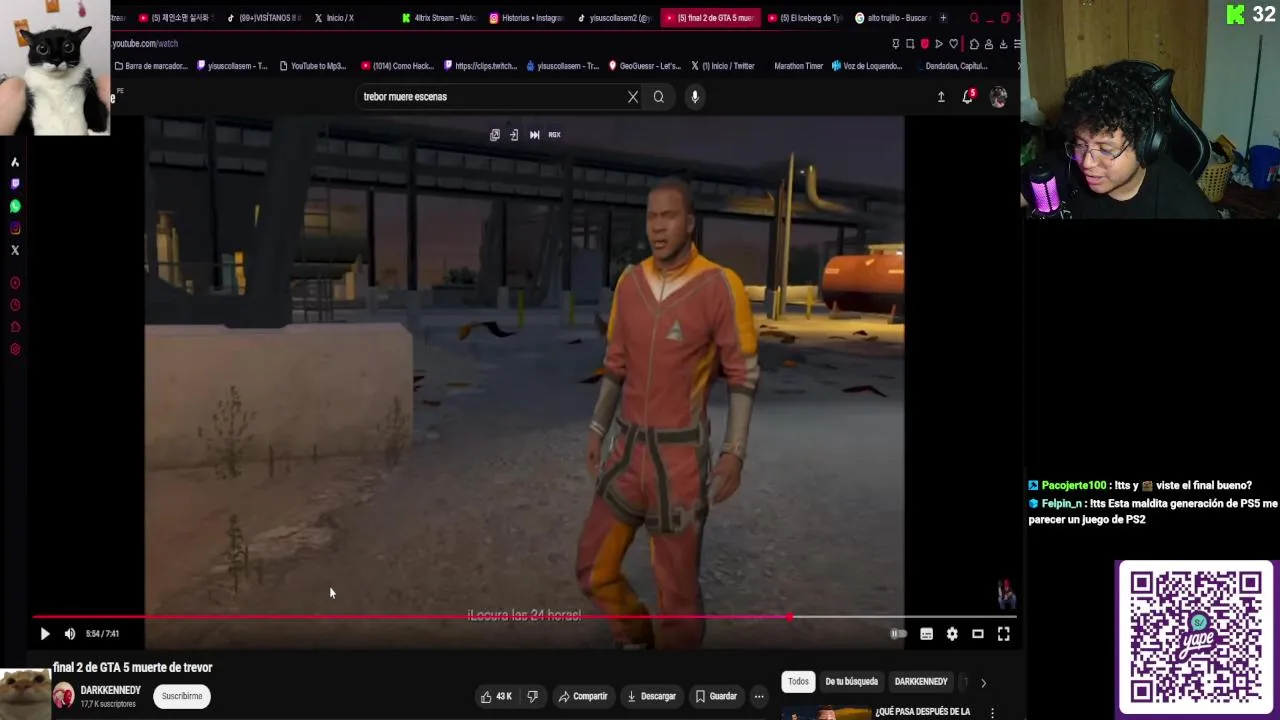Mute the video with the speaker icon
This screenshot has width=1280, height=720.
pyautogui.click(x=70, y=633)
